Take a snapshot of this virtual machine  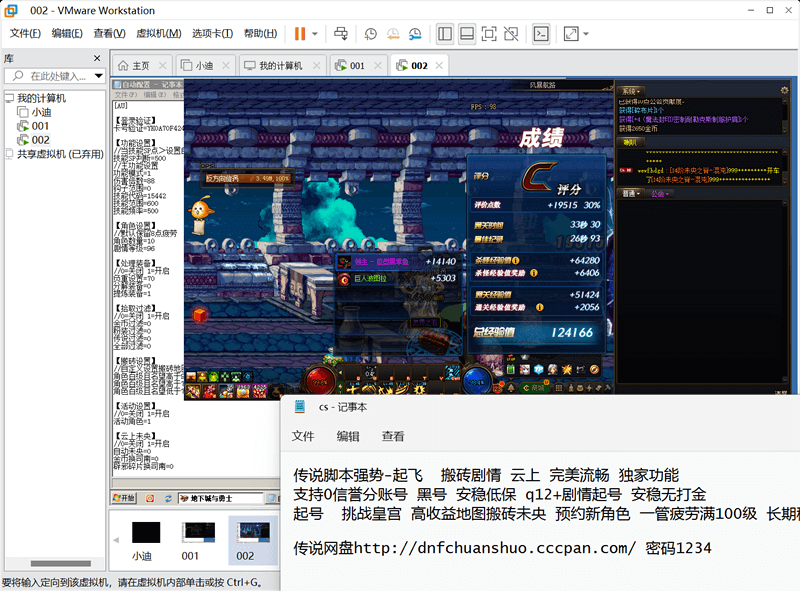pyautogui.click(x=370, y=34)
